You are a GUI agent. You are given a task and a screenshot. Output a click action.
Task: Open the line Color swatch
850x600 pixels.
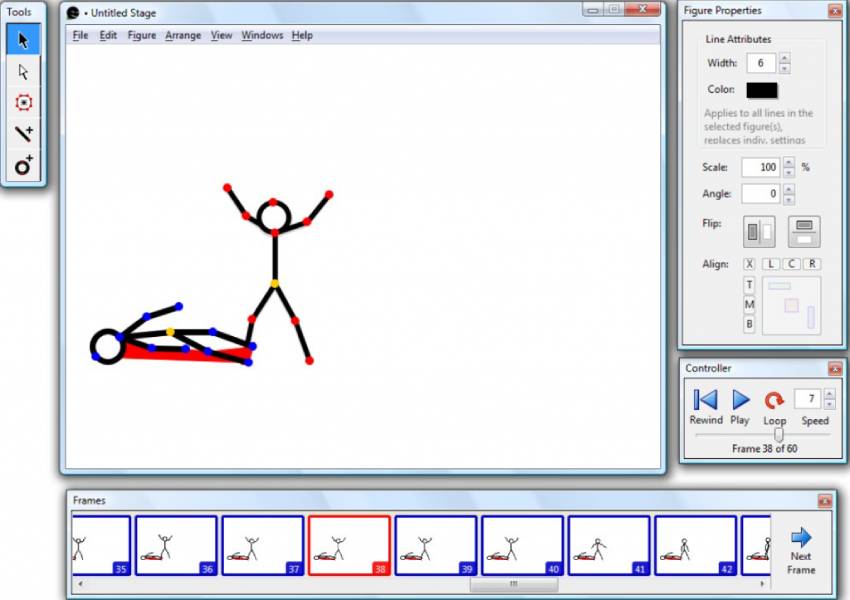click(760, 89)
